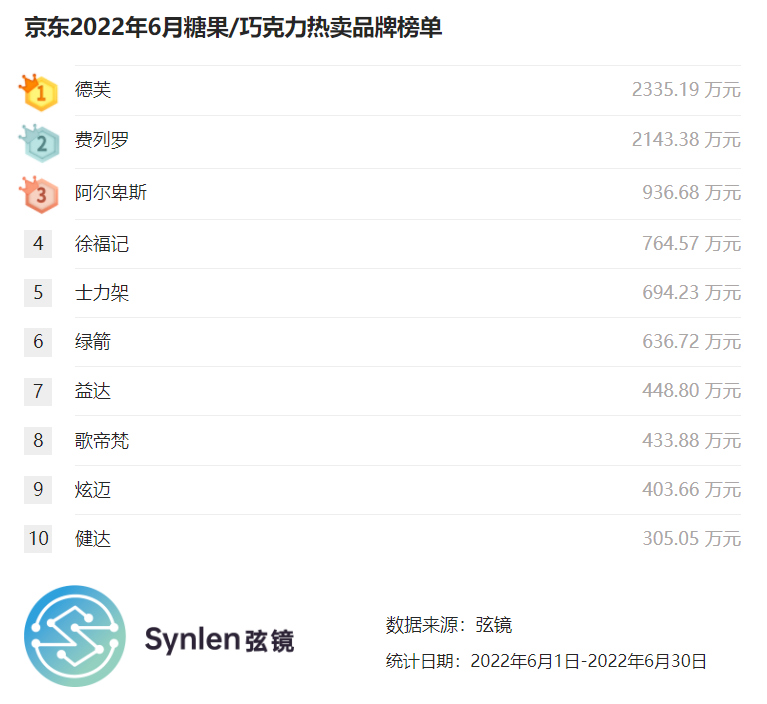
Task: Click the gold rank 1 crown badge
Action: [x=39, y=92]
